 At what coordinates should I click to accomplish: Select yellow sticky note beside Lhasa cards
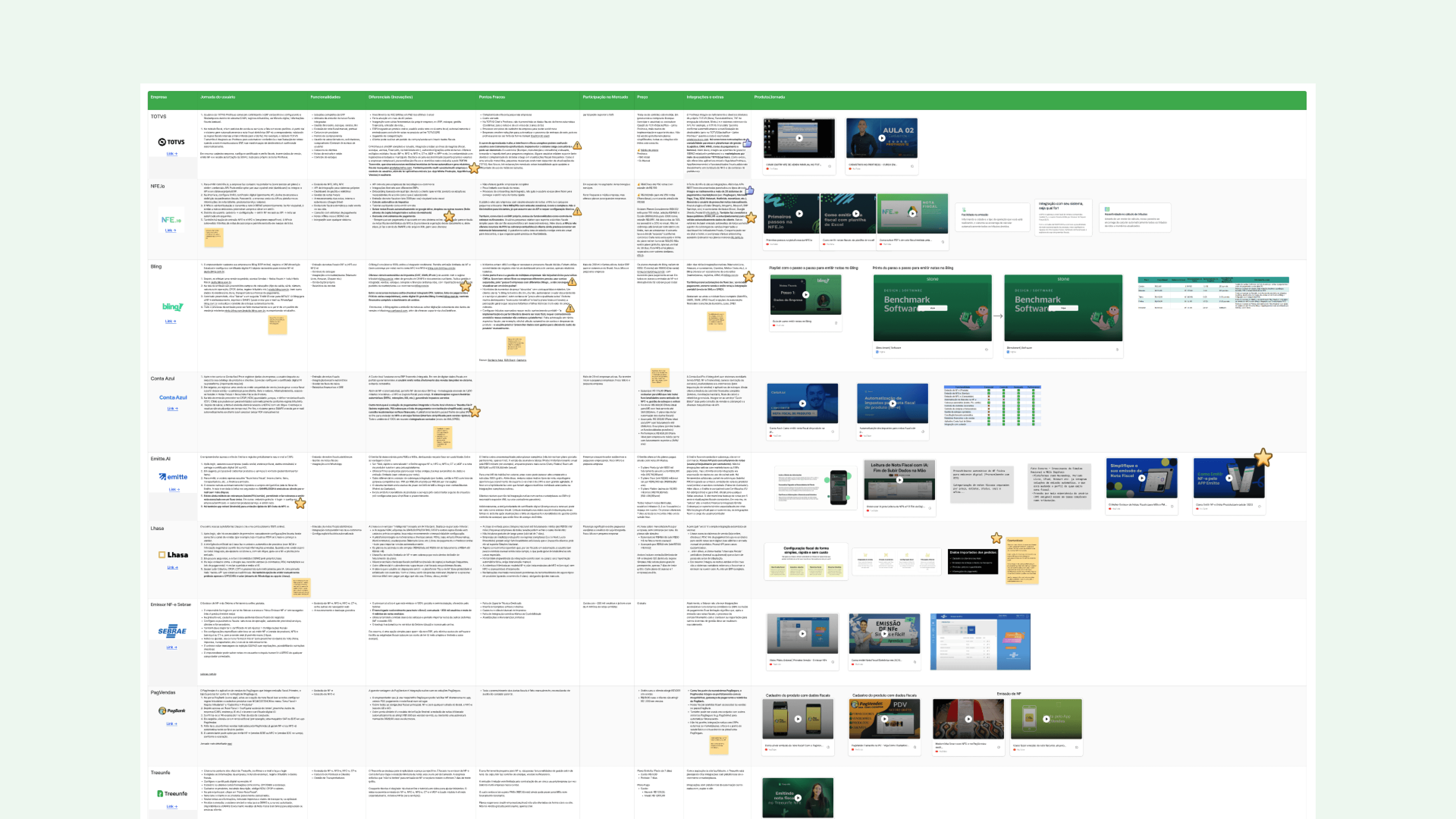coord(1022,560)
